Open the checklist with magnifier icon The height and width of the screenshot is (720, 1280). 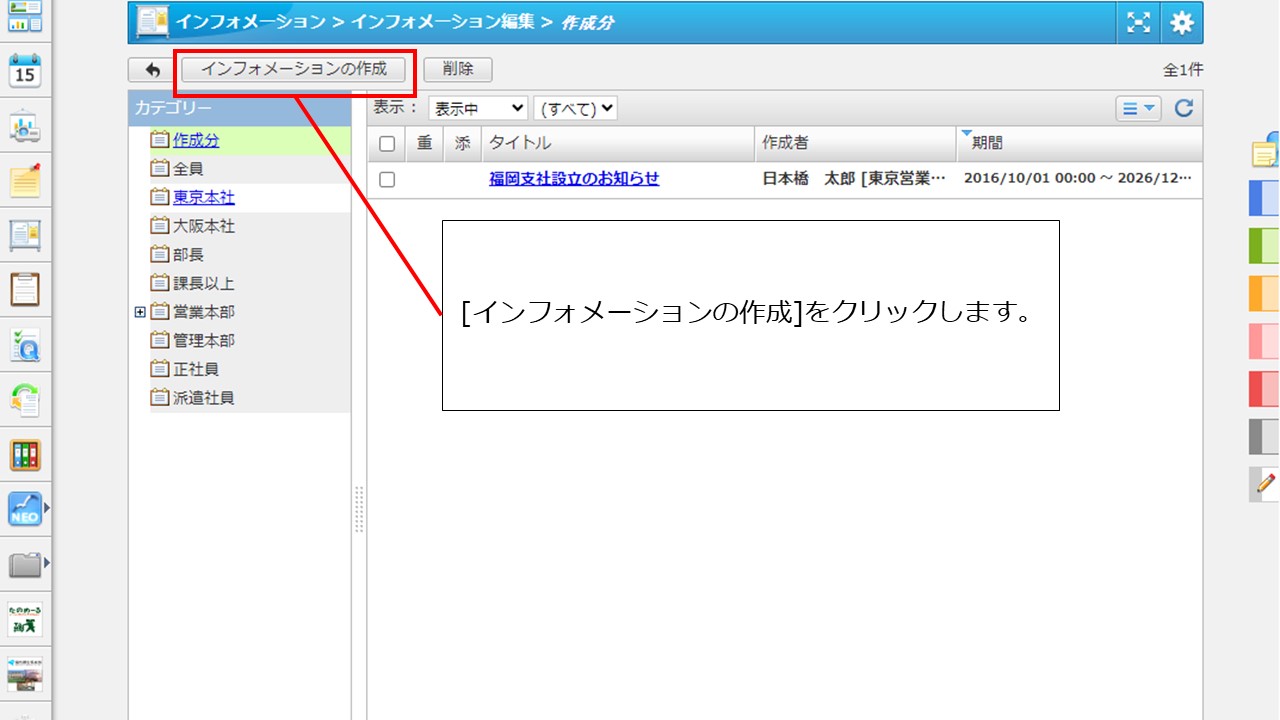click(25, 345)
